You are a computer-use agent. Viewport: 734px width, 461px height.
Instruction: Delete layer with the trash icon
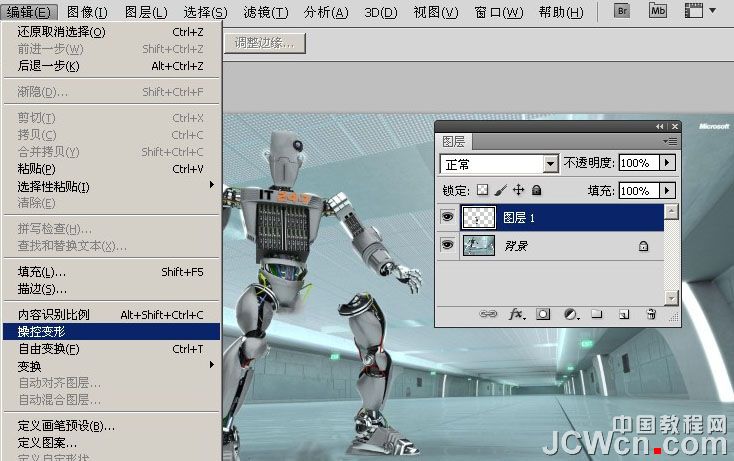(651, 314)
